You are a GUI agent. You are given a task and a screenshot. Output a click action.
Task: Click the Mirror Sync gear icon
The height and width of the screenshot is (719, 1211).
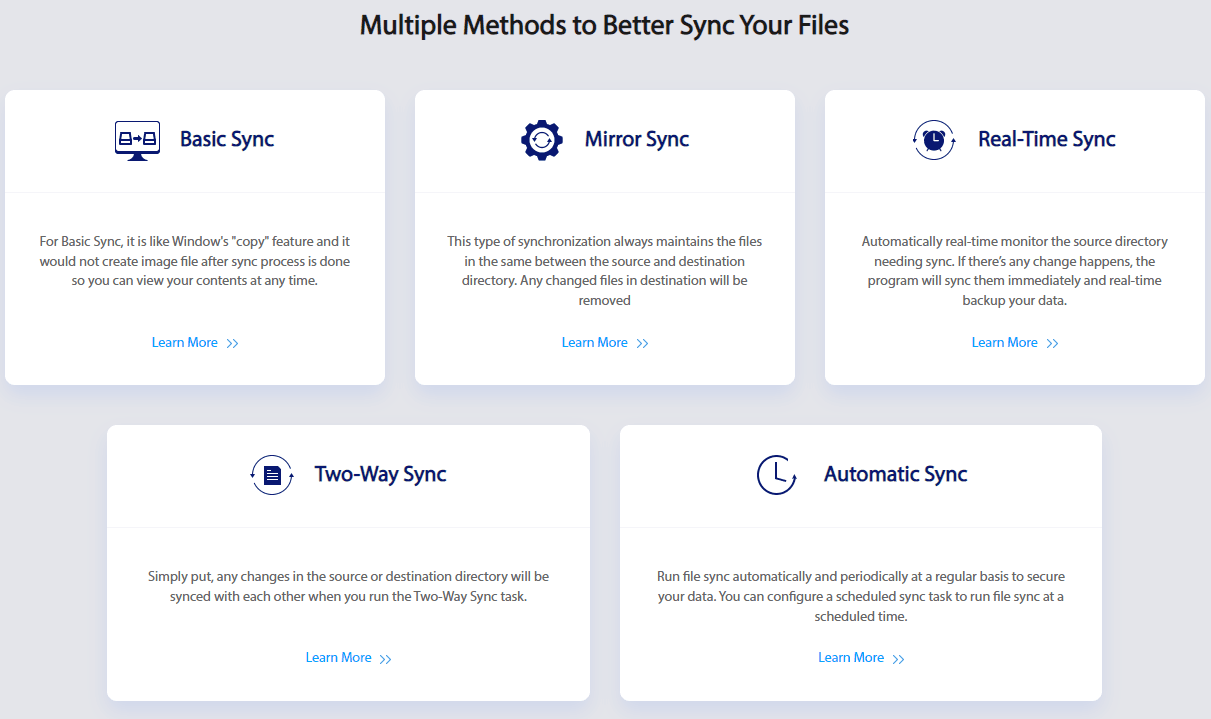click(x=542, y=140)
